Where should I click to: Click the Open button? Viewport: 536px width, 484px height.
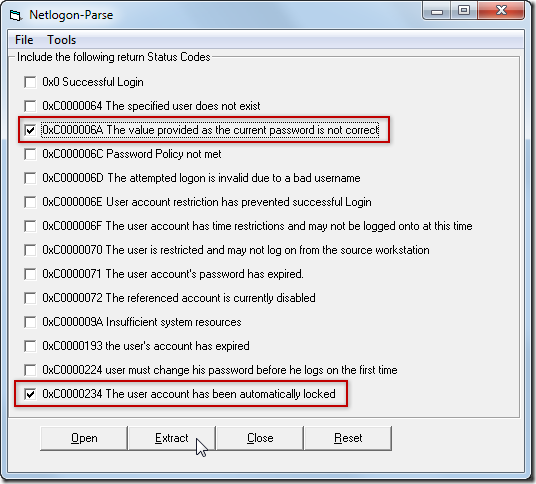pos(84,438)
